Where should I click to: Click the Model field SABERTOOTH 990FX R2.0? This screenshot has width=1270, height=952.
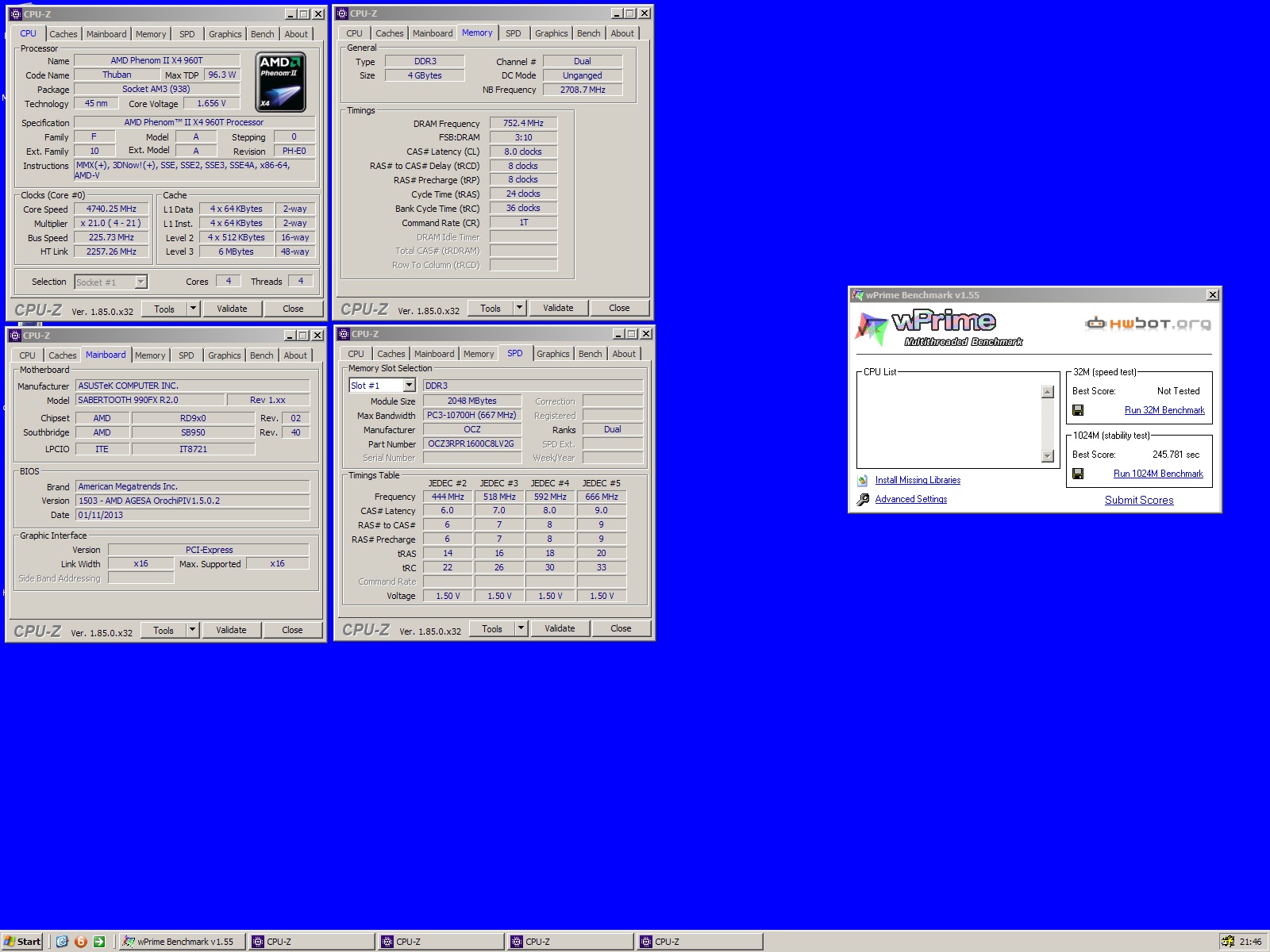tap(151, 400)
